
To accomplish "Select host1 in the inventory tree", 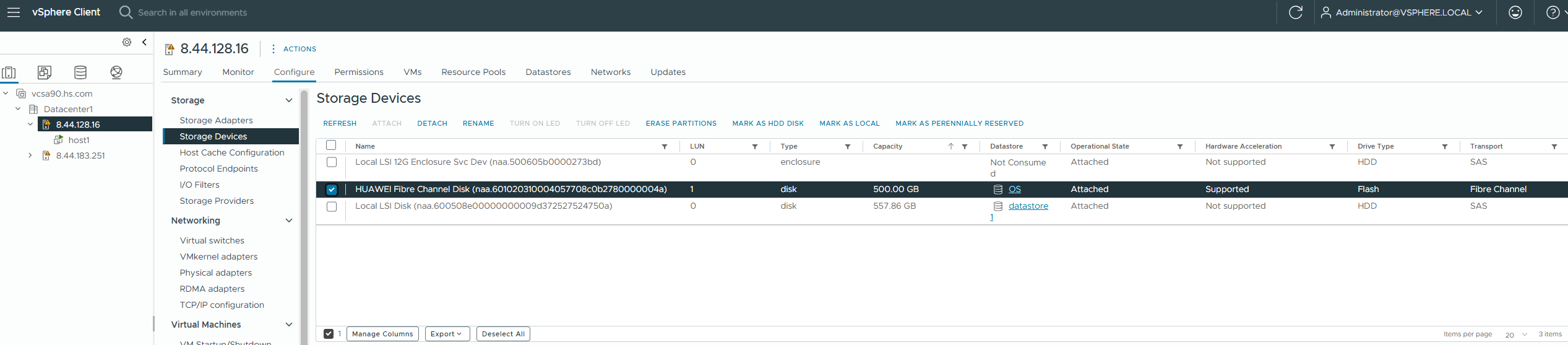I will coord(79,140).
